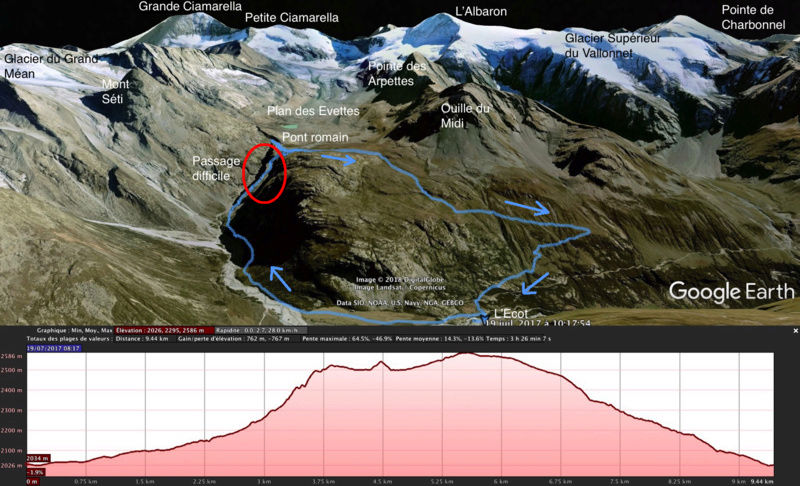Screen dimensions: 800x486
Task: Click the 2034 m cursor elevation readout
Action: tap(38, 458)
